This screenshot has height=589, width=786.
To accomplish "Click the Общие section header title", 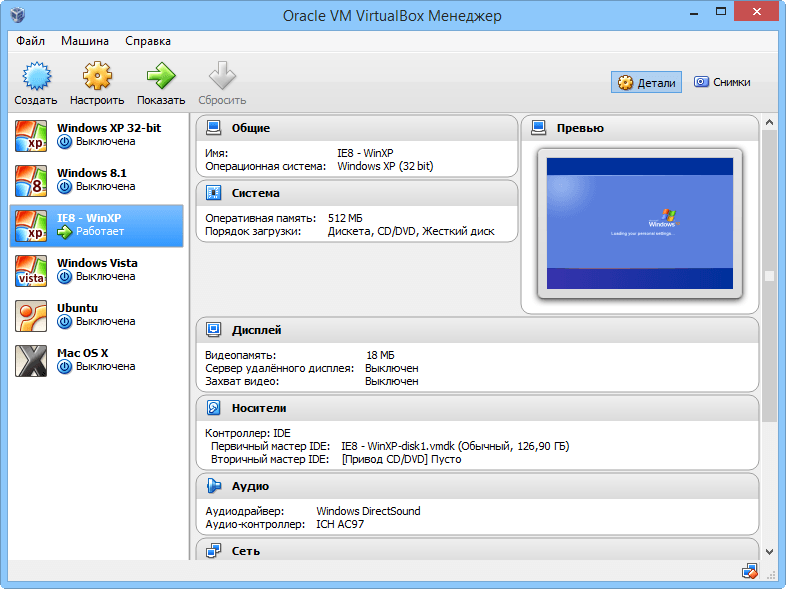I will pyautogui.click(x=251, y=128).
